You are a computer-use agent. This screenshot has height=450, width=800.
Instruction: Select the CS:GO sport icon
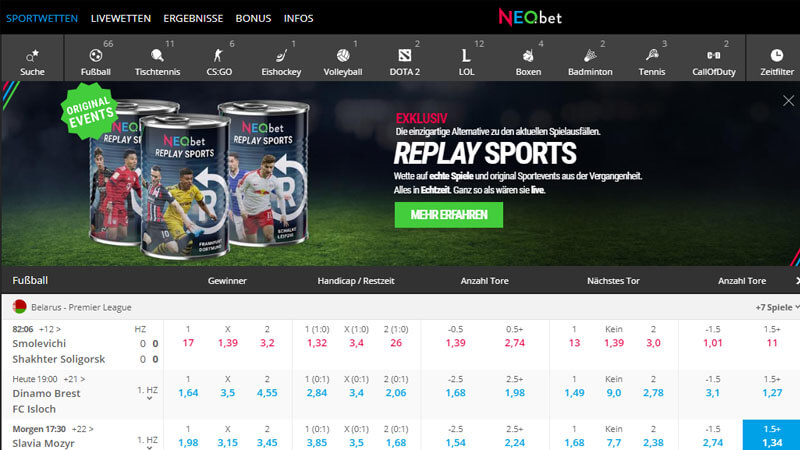click(x=219, y=58)
